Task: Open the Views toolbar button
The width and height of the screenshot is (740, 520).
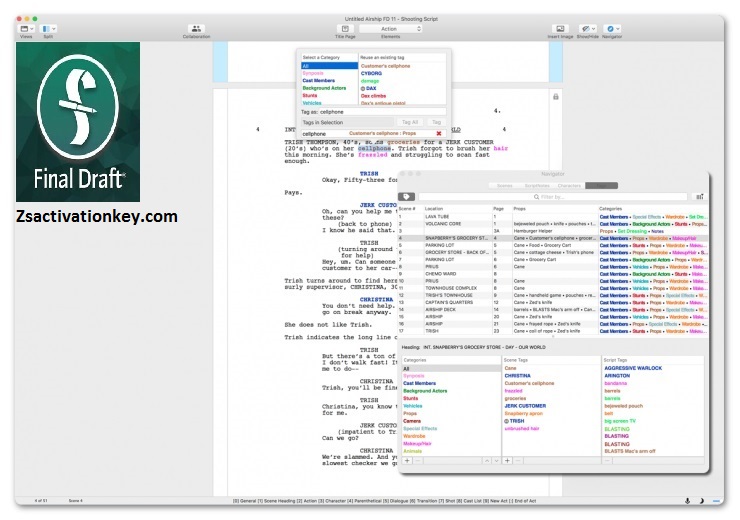Action: pos(24,29)
